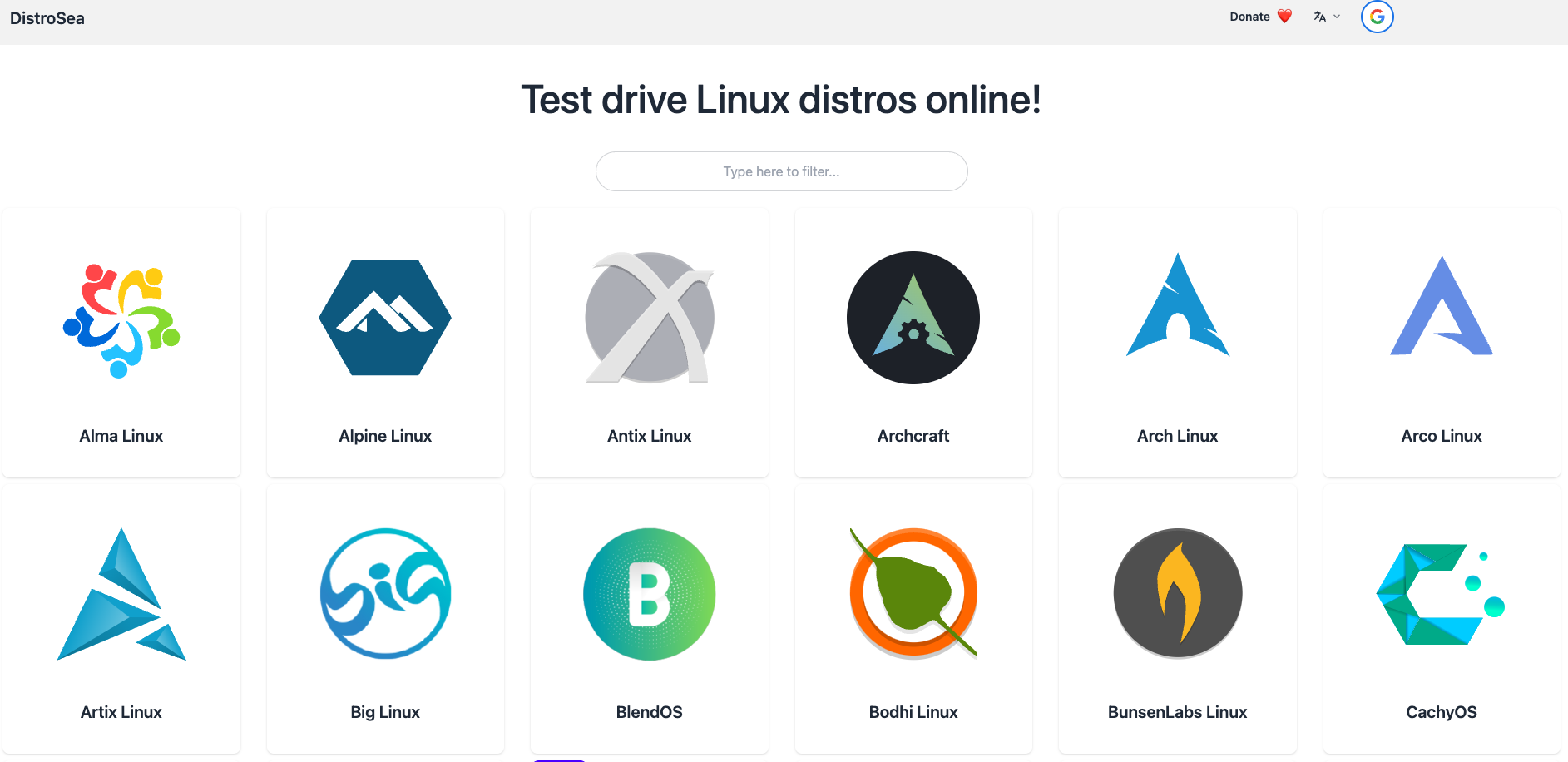The image size is (1568, 762).
Task: Click the Artix Linux triangle logo
Action: (x=121, y=595)
